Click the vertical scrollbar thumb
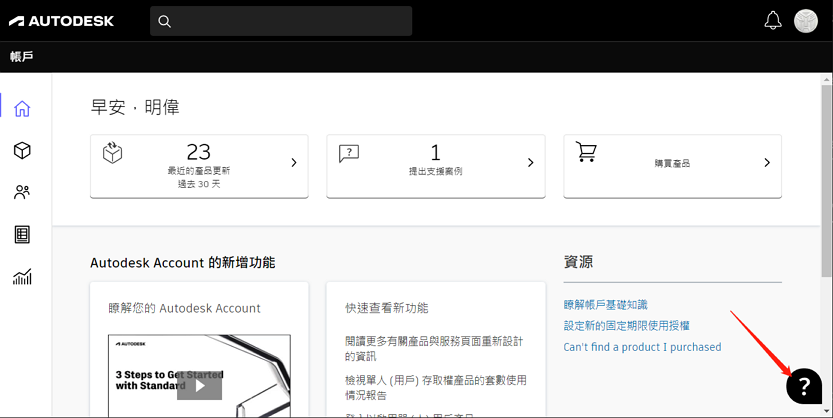 (x=827, y=181)
